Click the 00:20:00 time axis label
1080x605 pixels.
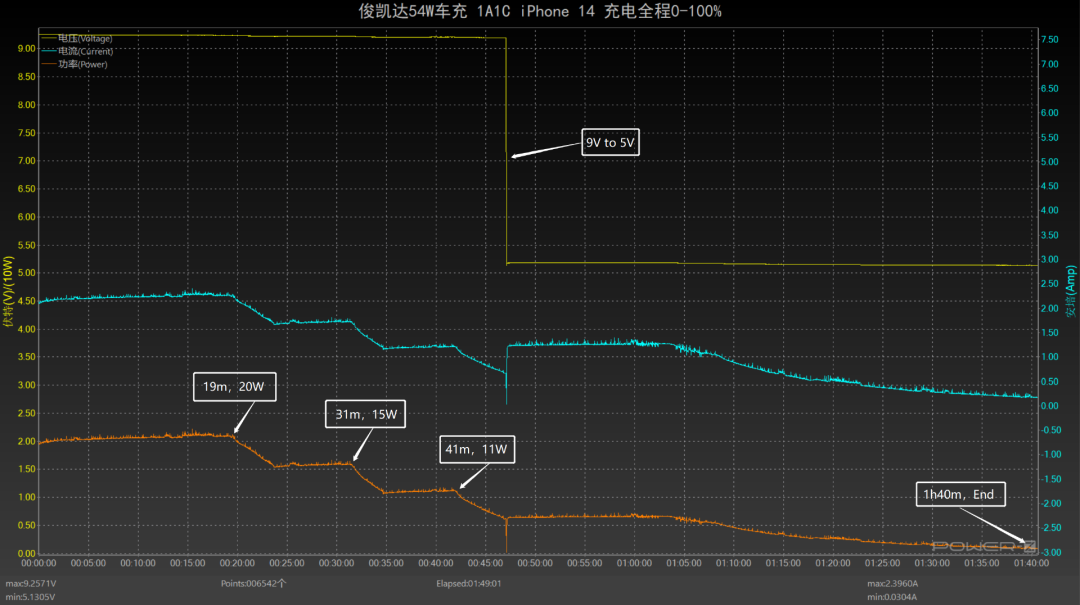tap(237, 563)
